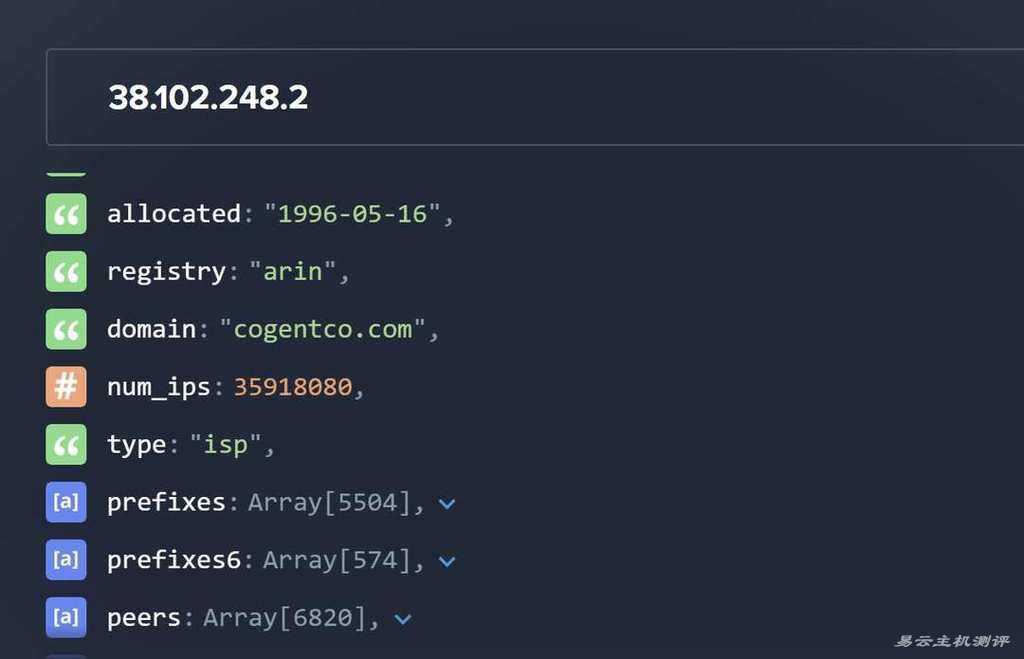Click the Array[6820] peers label
Viewport: 1024px width, 659px height.
point(285,618)
